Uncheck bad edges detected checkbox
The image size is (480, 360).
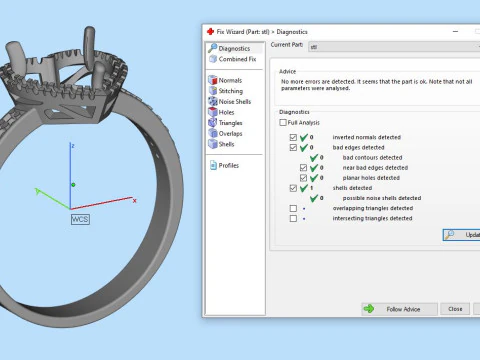click(x=293, y=147)
